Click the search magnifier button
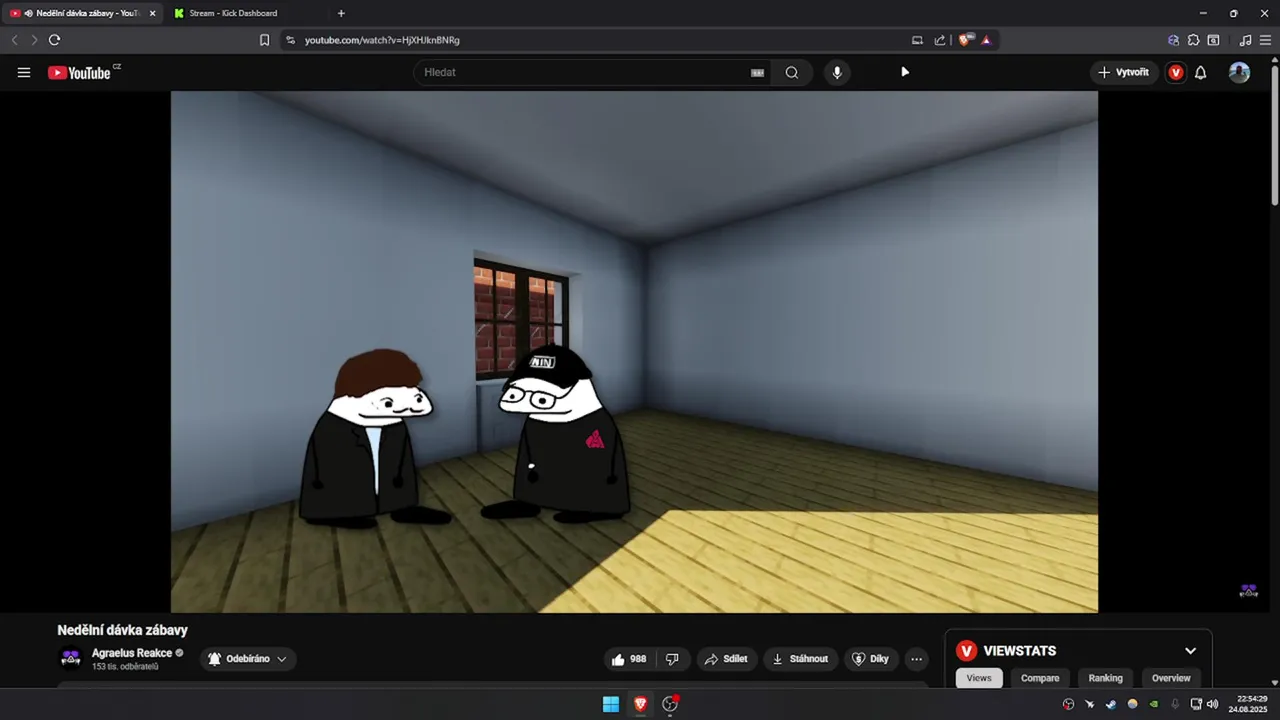The width and height of the screenshot is (1280, 720). point(792,72)
